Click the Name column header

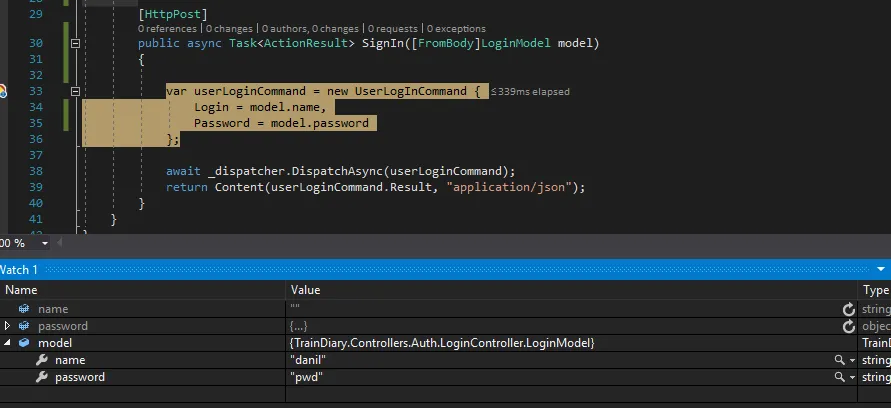pyautogui.click(x=21, y=290)
